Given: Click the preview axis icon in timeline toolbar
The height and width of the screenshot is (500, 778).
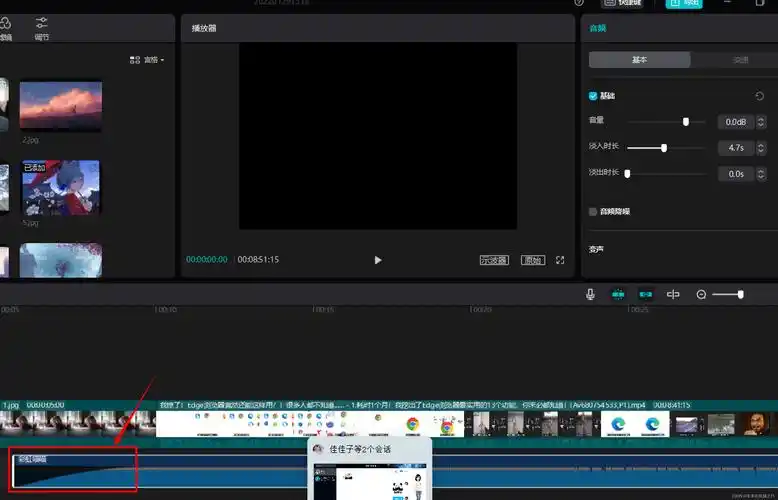Looking at the screenshot, I should pos(673,294).
